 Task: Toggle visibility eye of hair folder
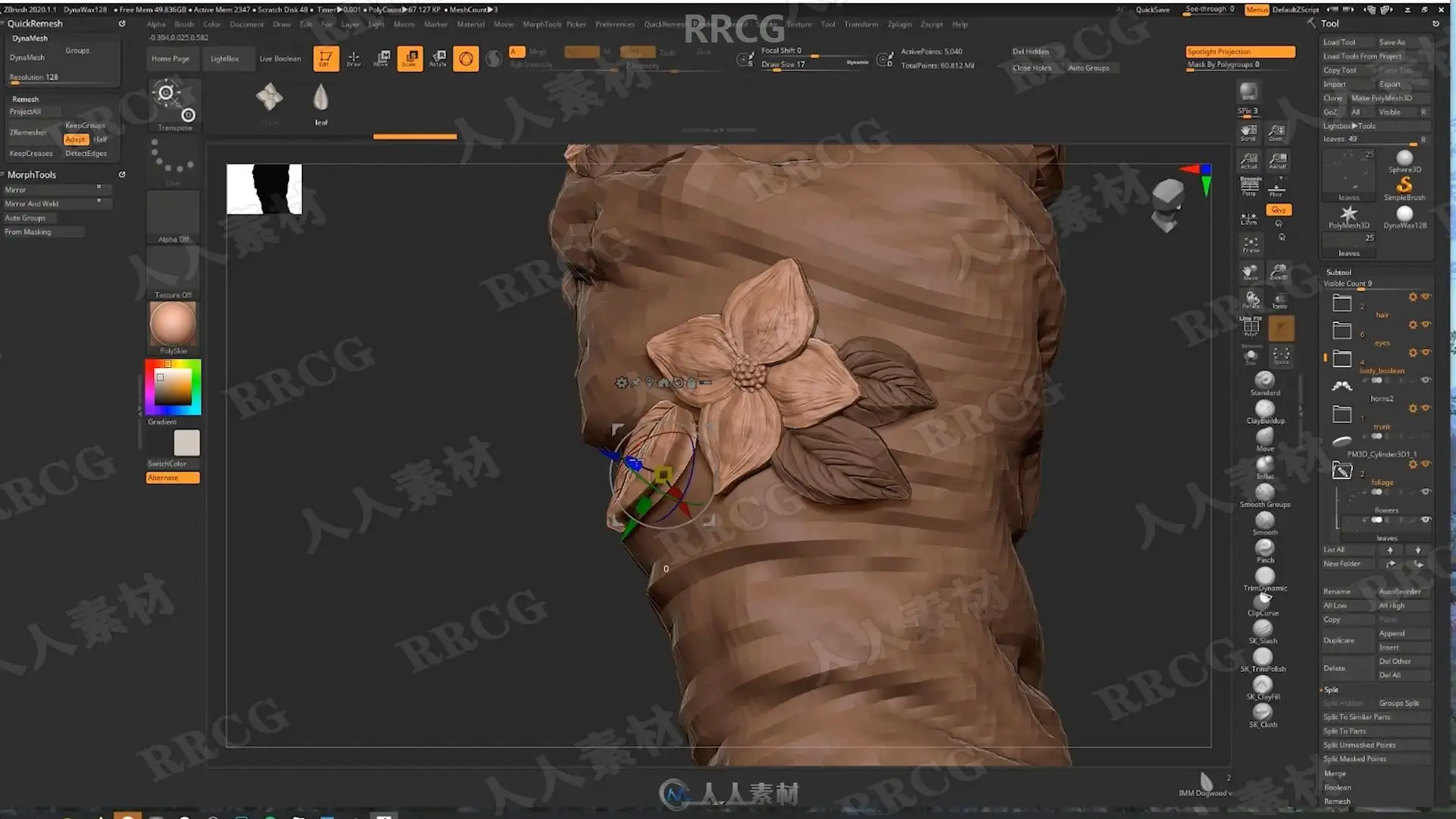coord(1426,297)
